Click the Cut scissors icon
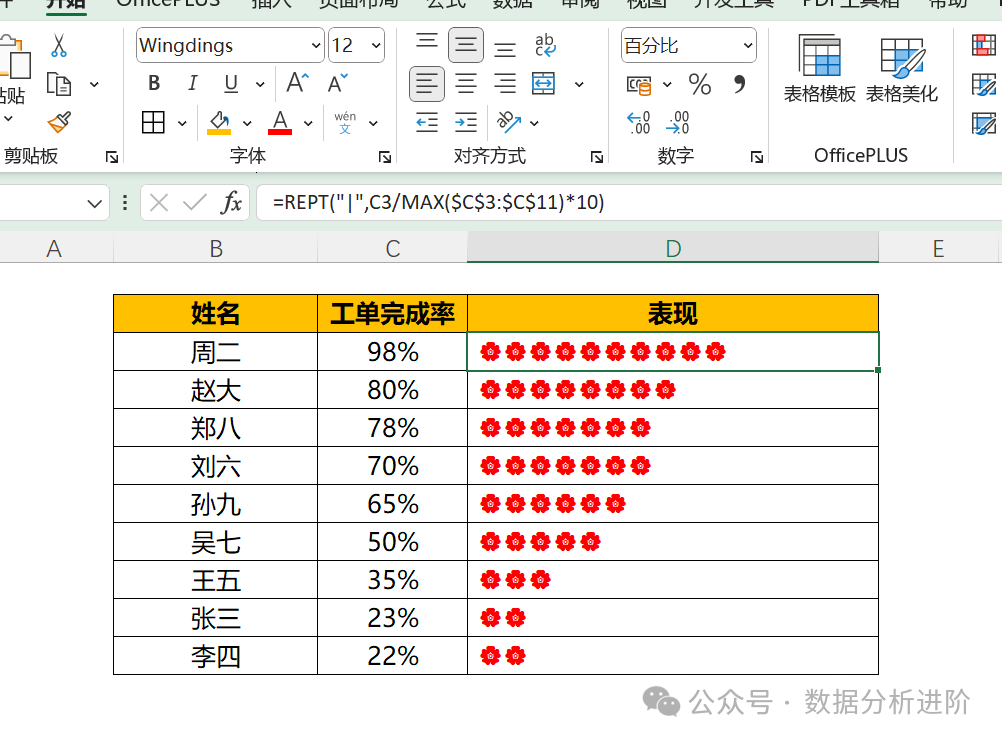The width and height of the screenshot is (1002, 742). point(59,46)
